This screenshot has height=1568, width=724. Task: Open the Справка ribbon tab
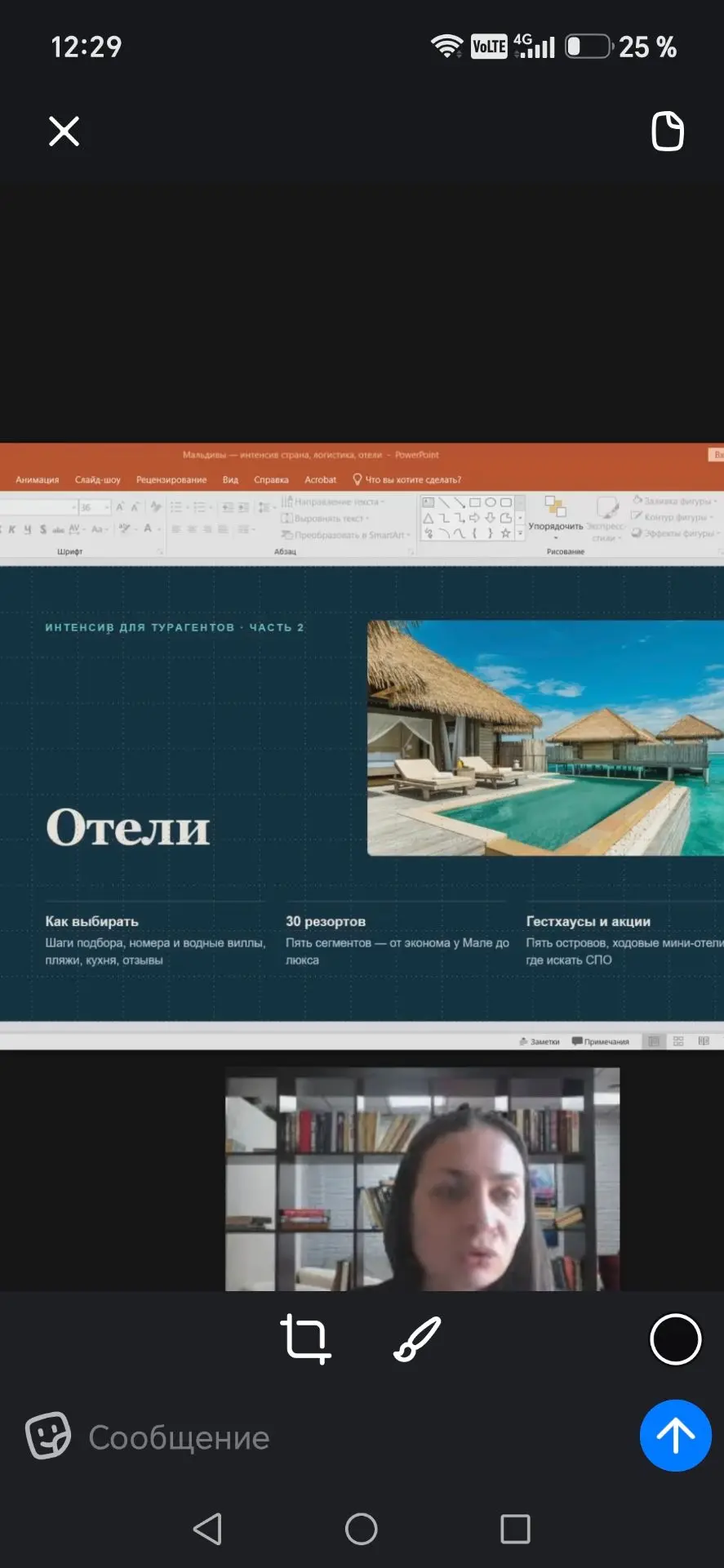point(271,480)
